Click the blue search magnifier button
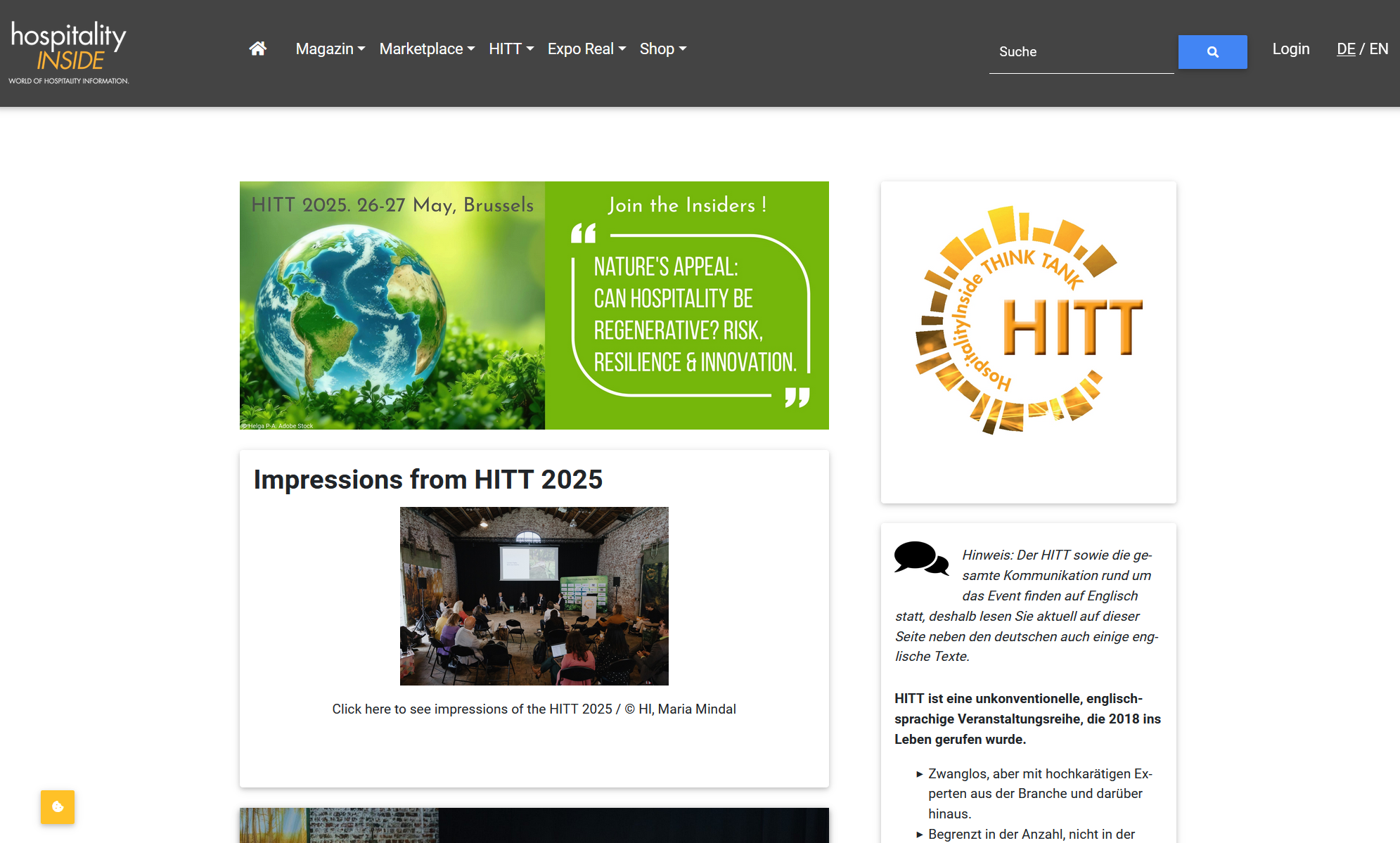 (x=1212, y=52)
